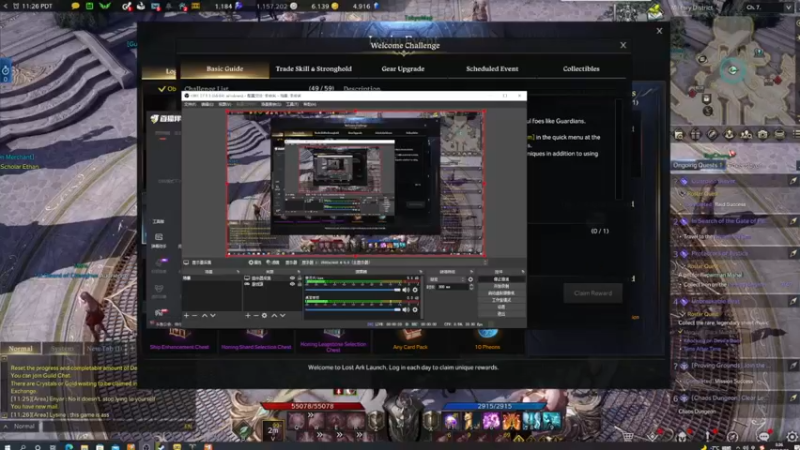The height and width of the screenshot is (450, 800).
Task: Add a new scene in OBS scenes dock
Action: [x=187, y=316]
